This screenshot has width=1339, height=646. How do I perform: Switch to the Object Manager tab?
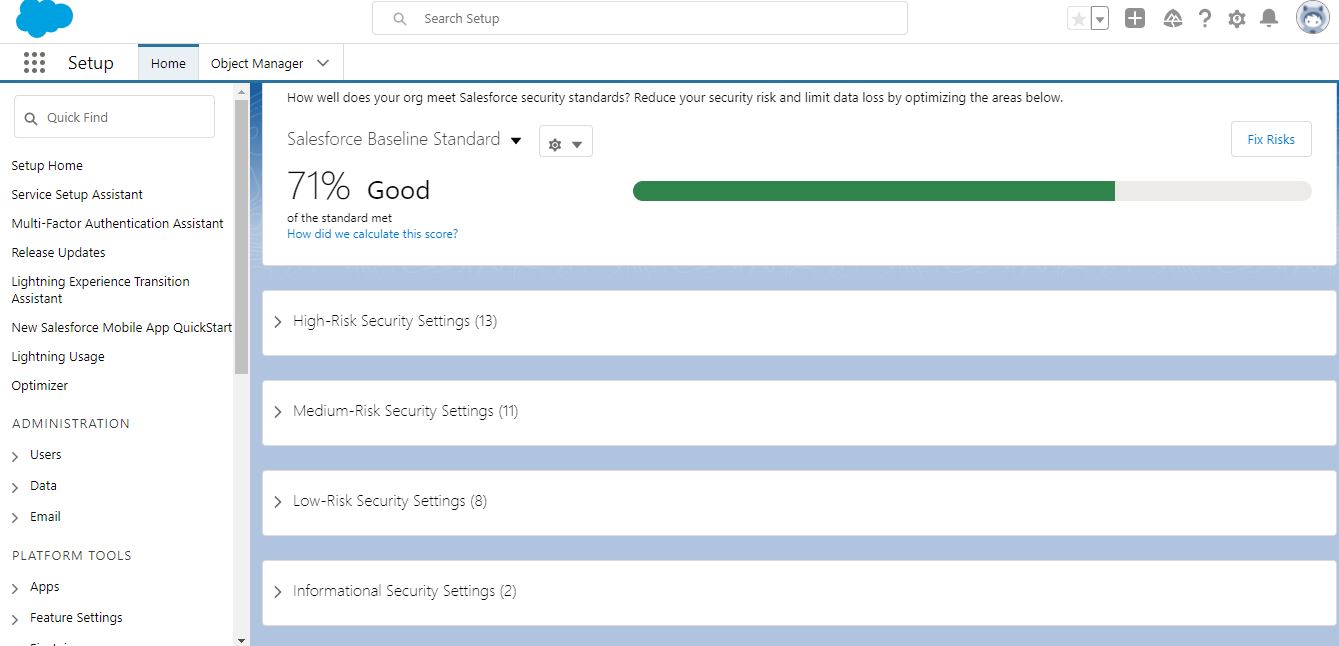(257, 62)
